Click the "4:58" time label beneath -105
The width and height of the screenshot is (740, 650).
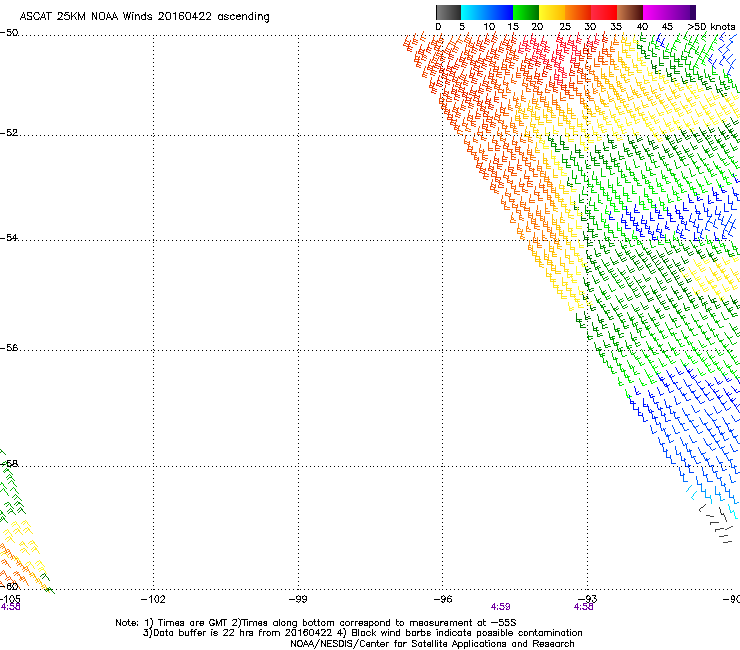click(x=10, y=607)
